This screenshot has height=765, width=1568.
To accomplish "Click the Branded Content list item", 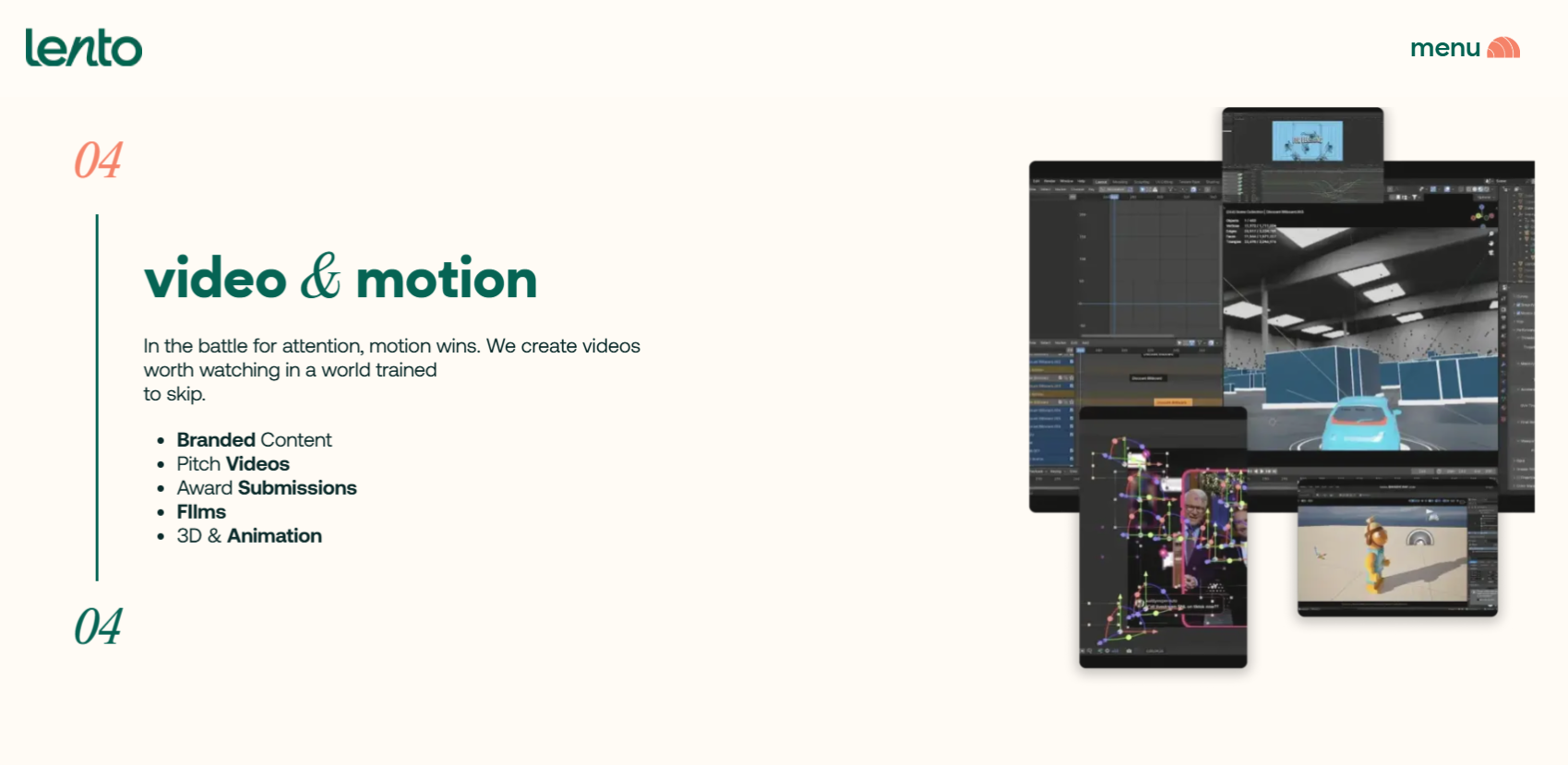I will pyautogui.click(x=254, y=440).
